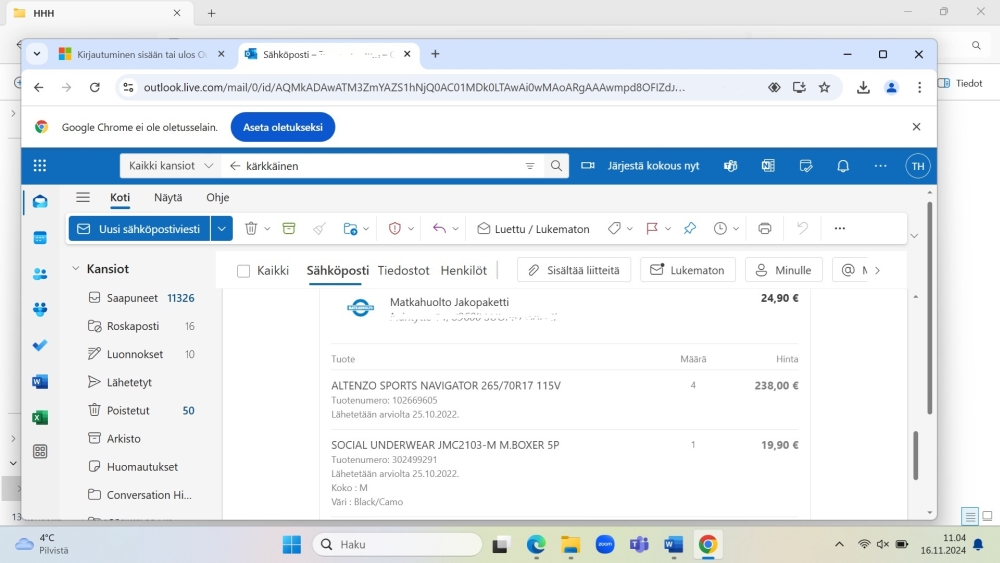Screen dimensions: 1000x563
Task: Open the Roskaposti folder
Action: (x=140, y=326)
